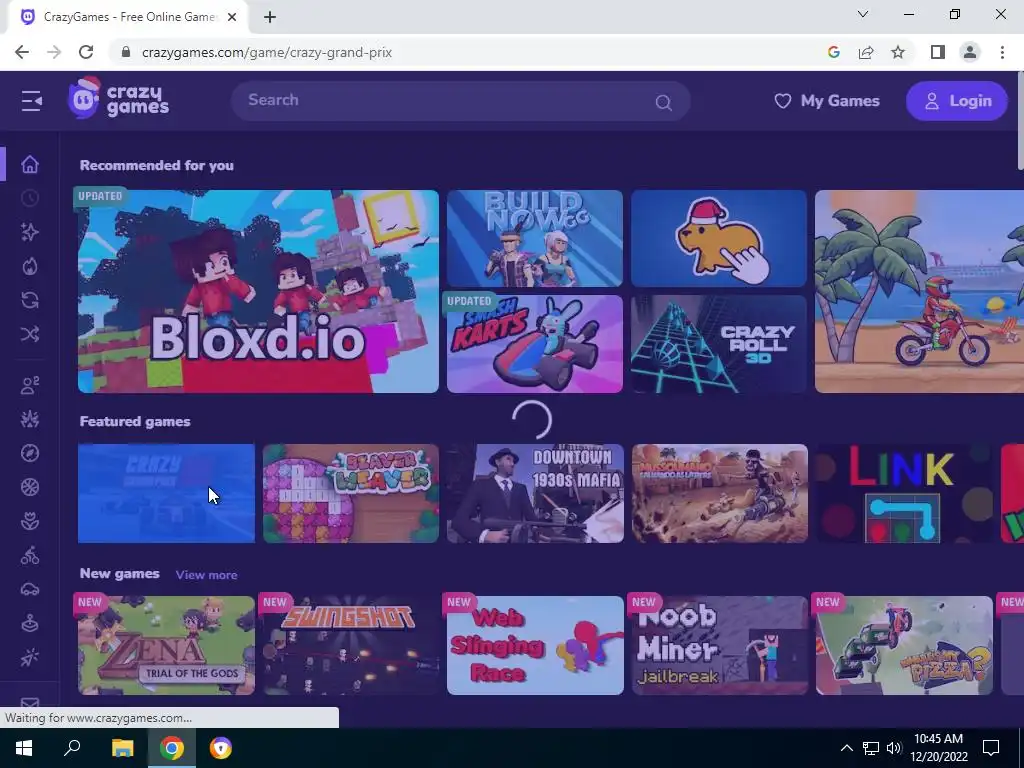This screenshot has width=1024, height=768.
Task: Open Noob Miner Jailbreak thumbnail
Action: pos(720,645)
